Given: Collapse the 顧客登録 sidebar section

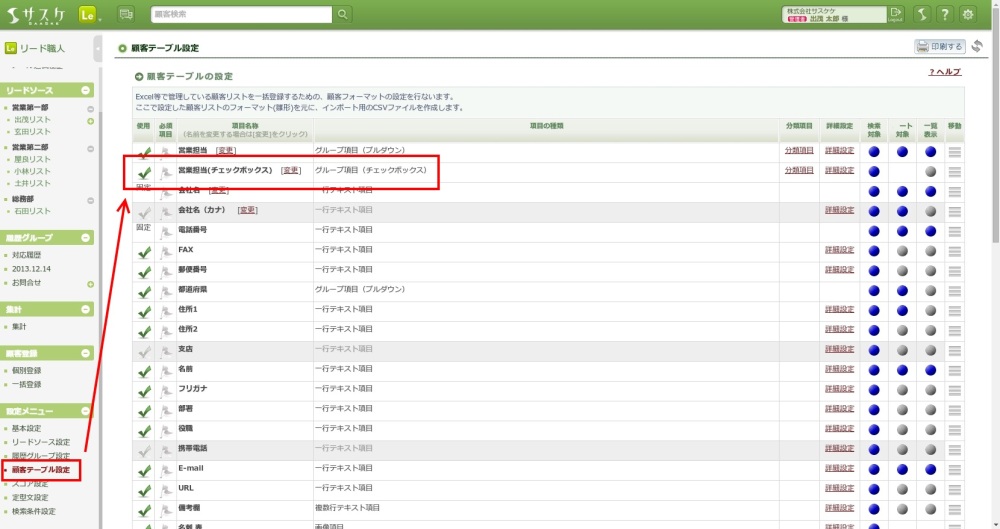Looking at the screenshot, I should coord(87,353).
